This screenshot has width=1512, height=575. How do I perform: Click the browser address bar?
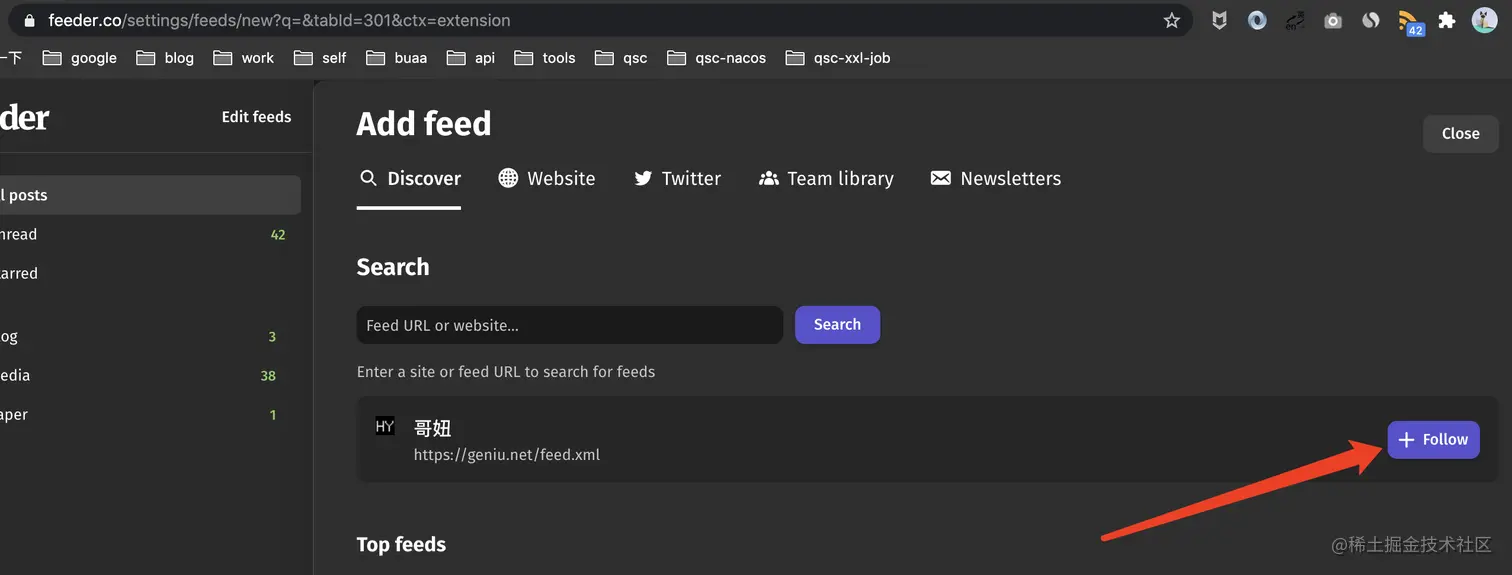(x=600, y=21)
